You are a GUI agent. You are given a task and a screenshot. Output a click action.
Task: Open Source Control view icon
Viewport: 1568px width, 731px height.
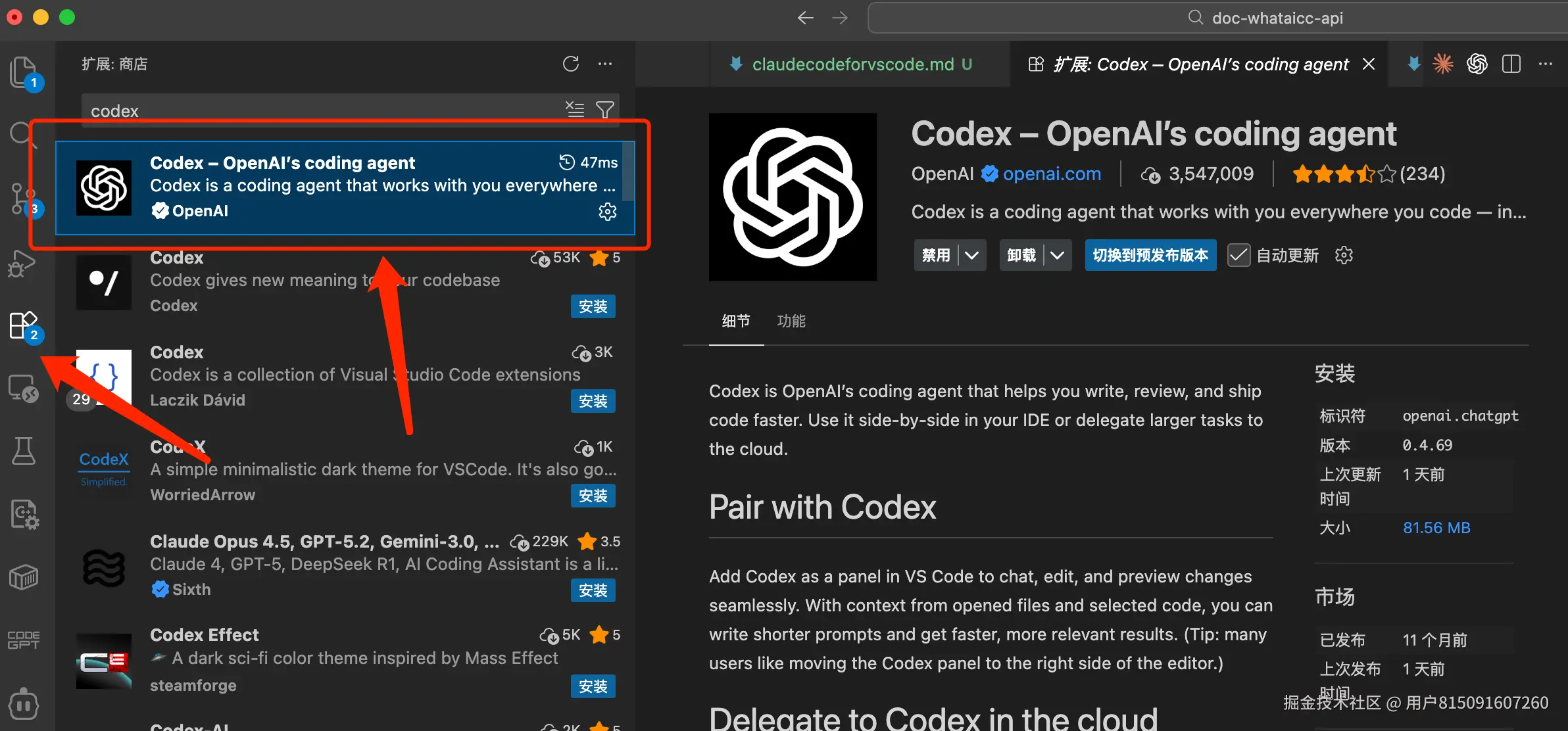click(22, 199)
